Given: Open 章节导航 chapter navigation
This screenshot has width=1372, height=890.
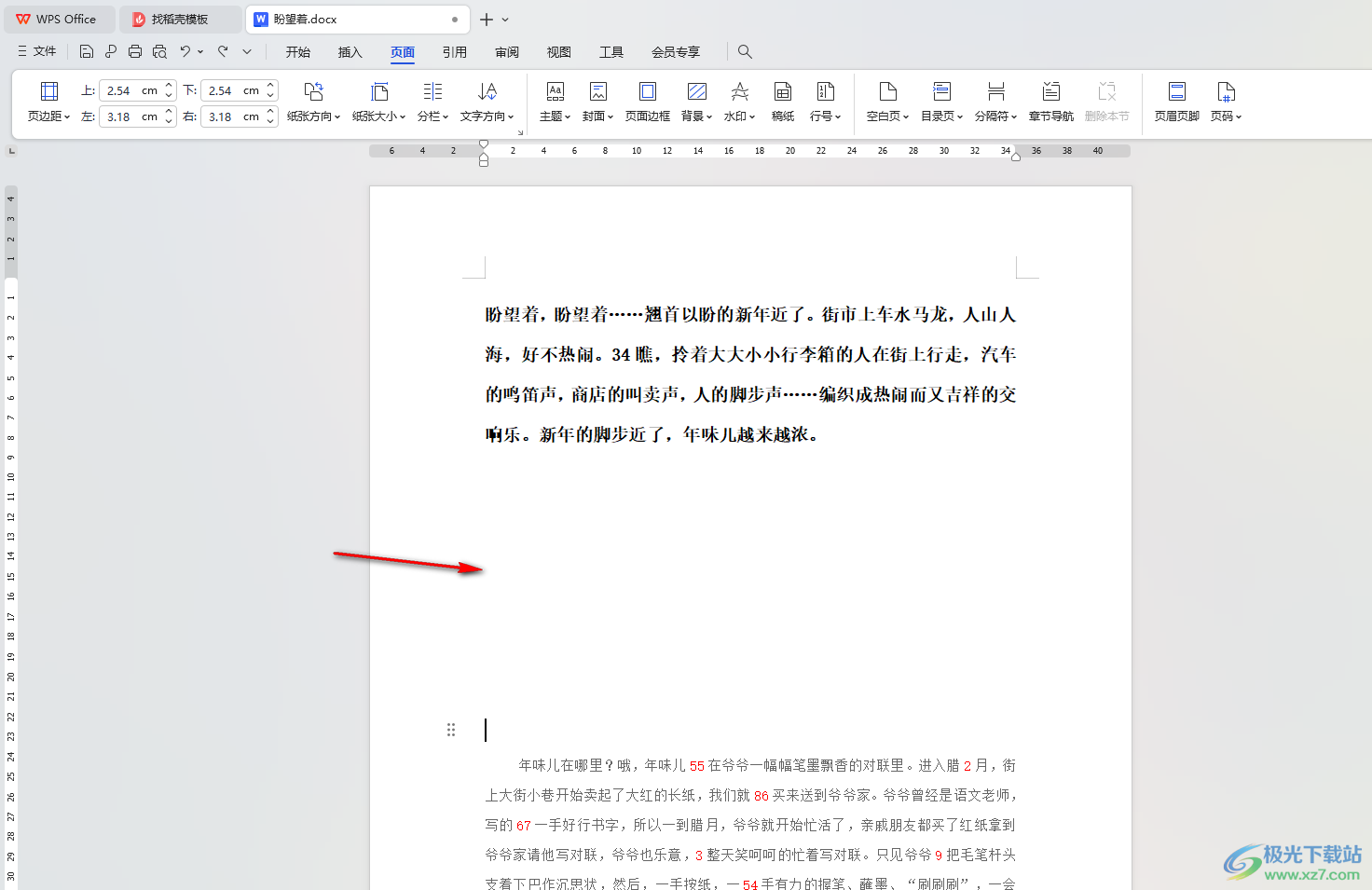Looking at the screenshot, I should [1050, 103].
